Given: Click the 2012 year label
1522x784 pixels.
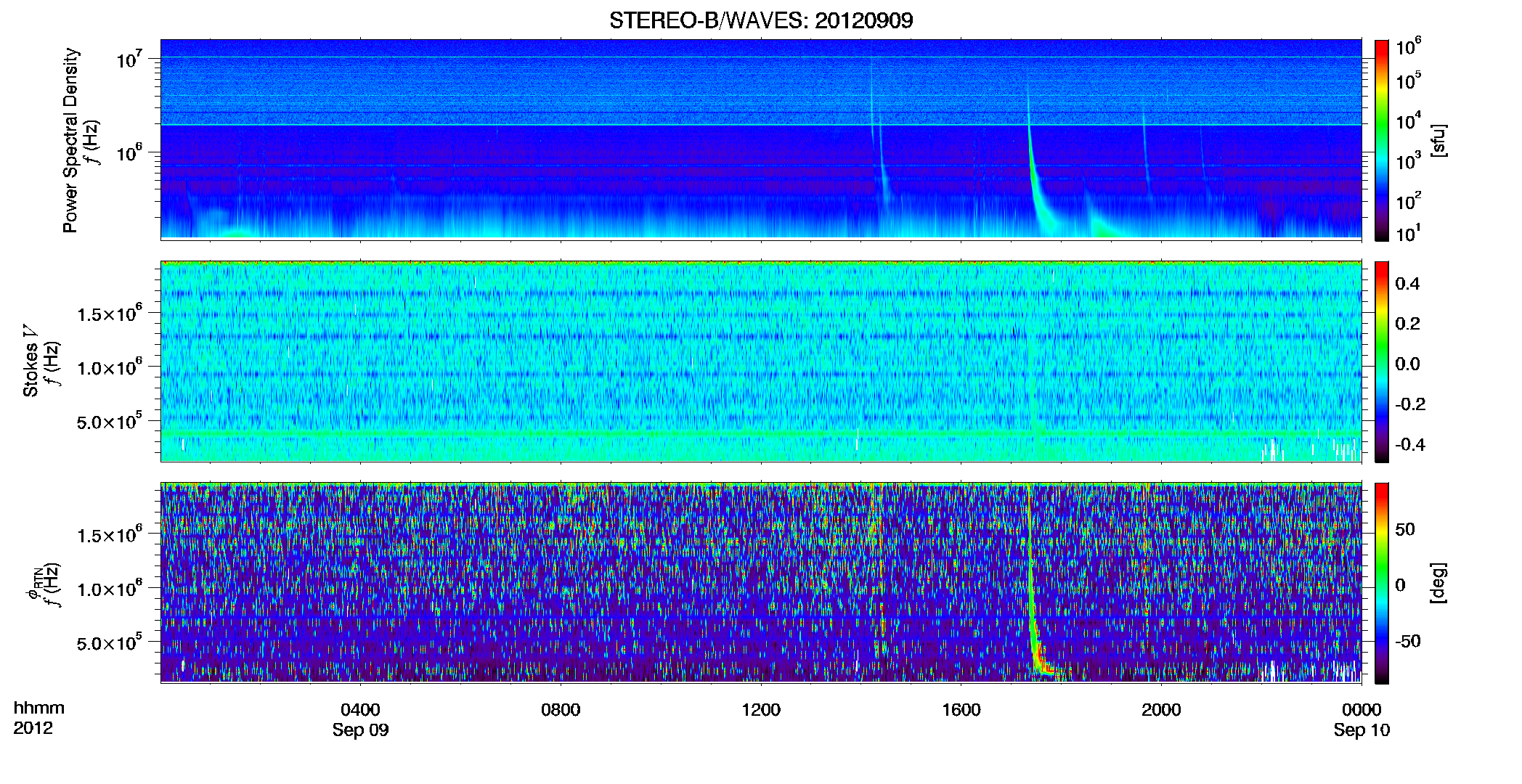Looking at the screenshot, I should point(33,728).
